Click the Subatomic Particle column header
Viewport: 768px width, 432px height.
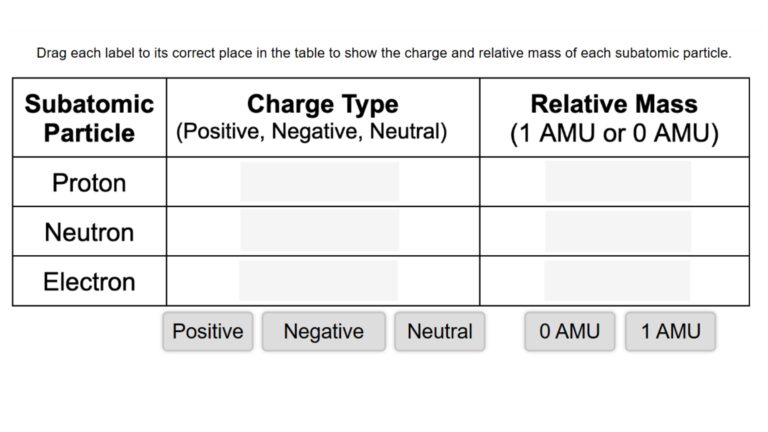89,118
